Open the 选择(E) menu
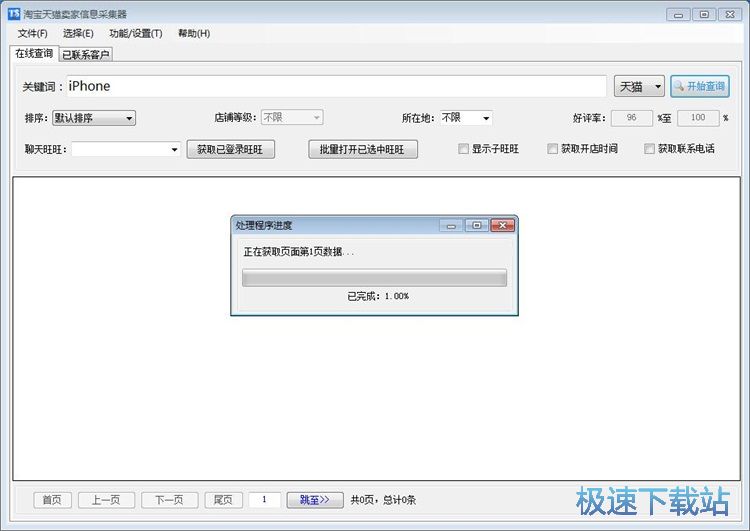The height and width of the screenshot is (531, 750). (x=78, y=33)
